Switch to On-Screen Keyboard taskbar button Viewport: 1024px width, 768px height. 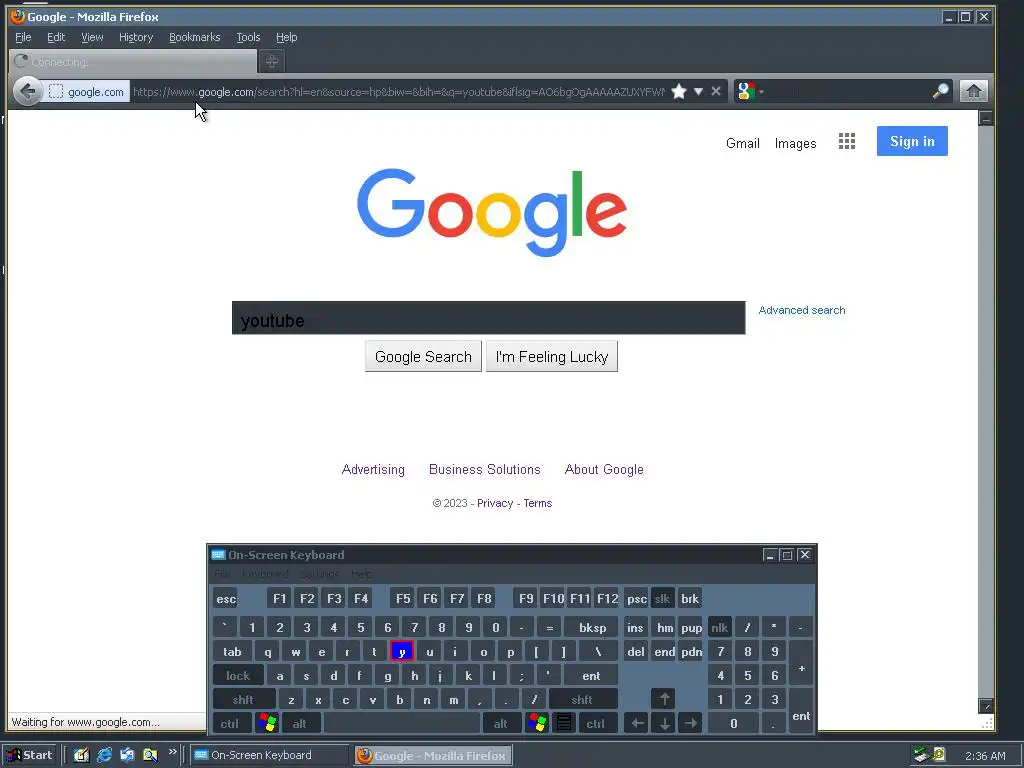[x=269, y=755]
